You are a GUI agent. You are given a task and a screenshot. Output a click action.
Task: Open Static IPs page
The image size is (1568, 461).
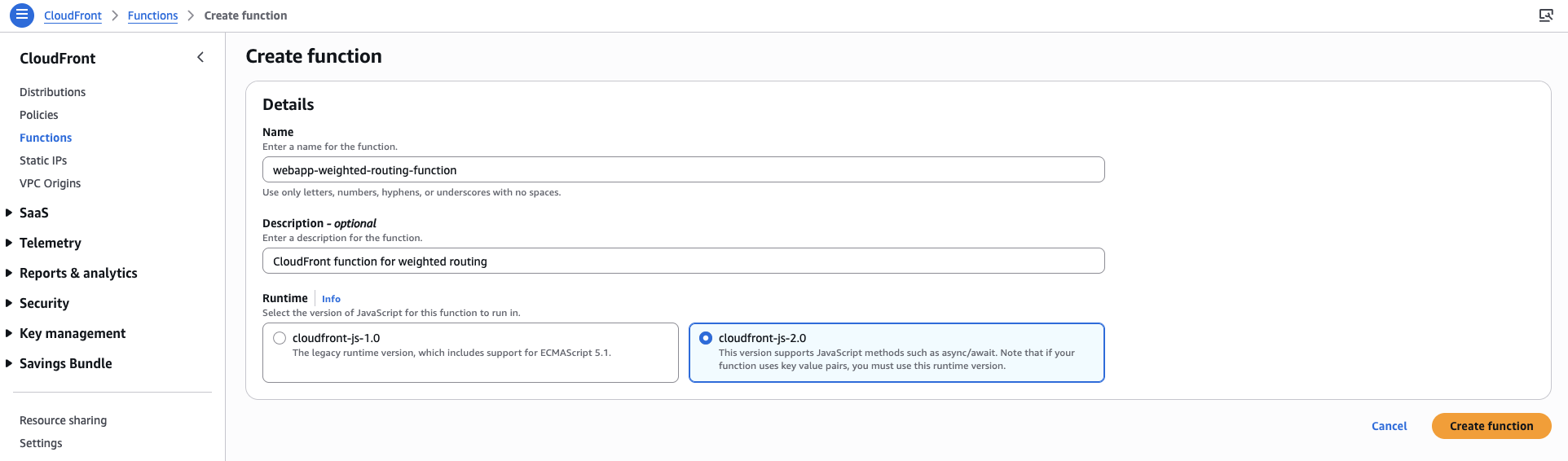click(x=43, y=160)
